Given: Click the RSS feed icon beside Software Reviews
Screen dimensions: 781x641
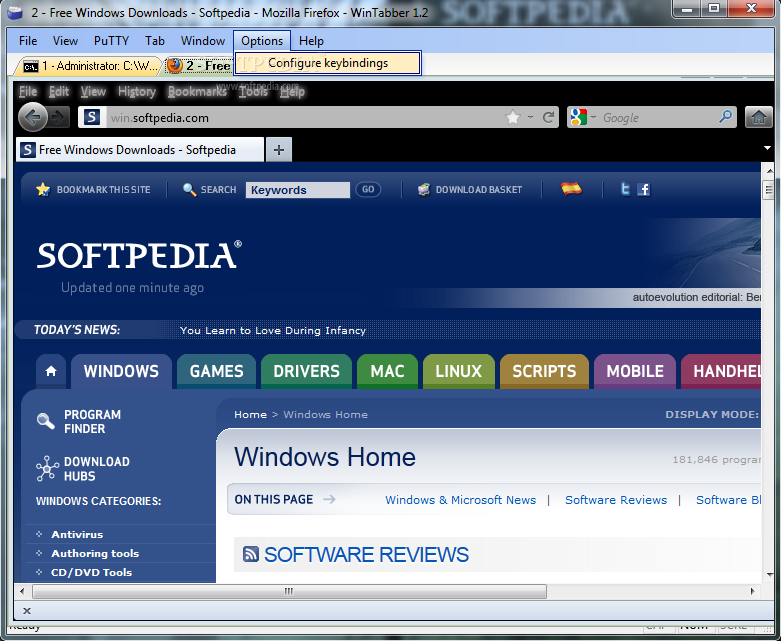Looking at the screenshot, I should (251, 554).
